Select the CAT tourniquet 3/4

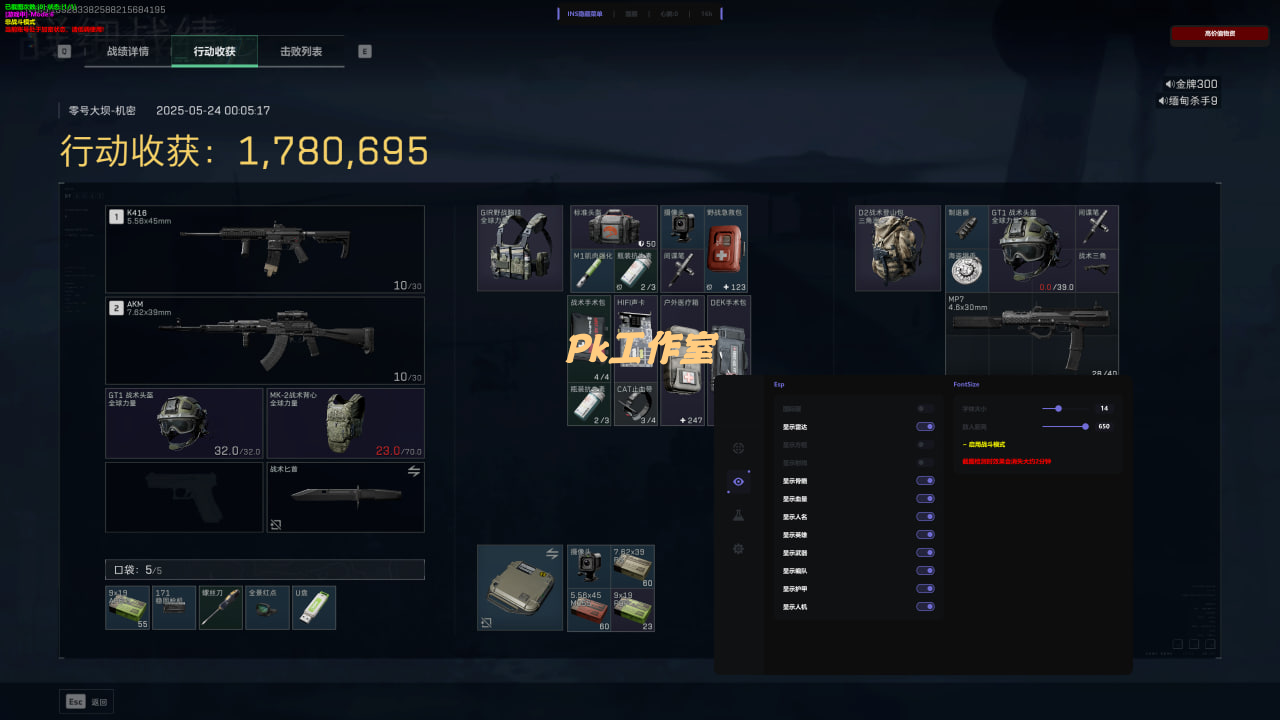[x=636, y=405]
